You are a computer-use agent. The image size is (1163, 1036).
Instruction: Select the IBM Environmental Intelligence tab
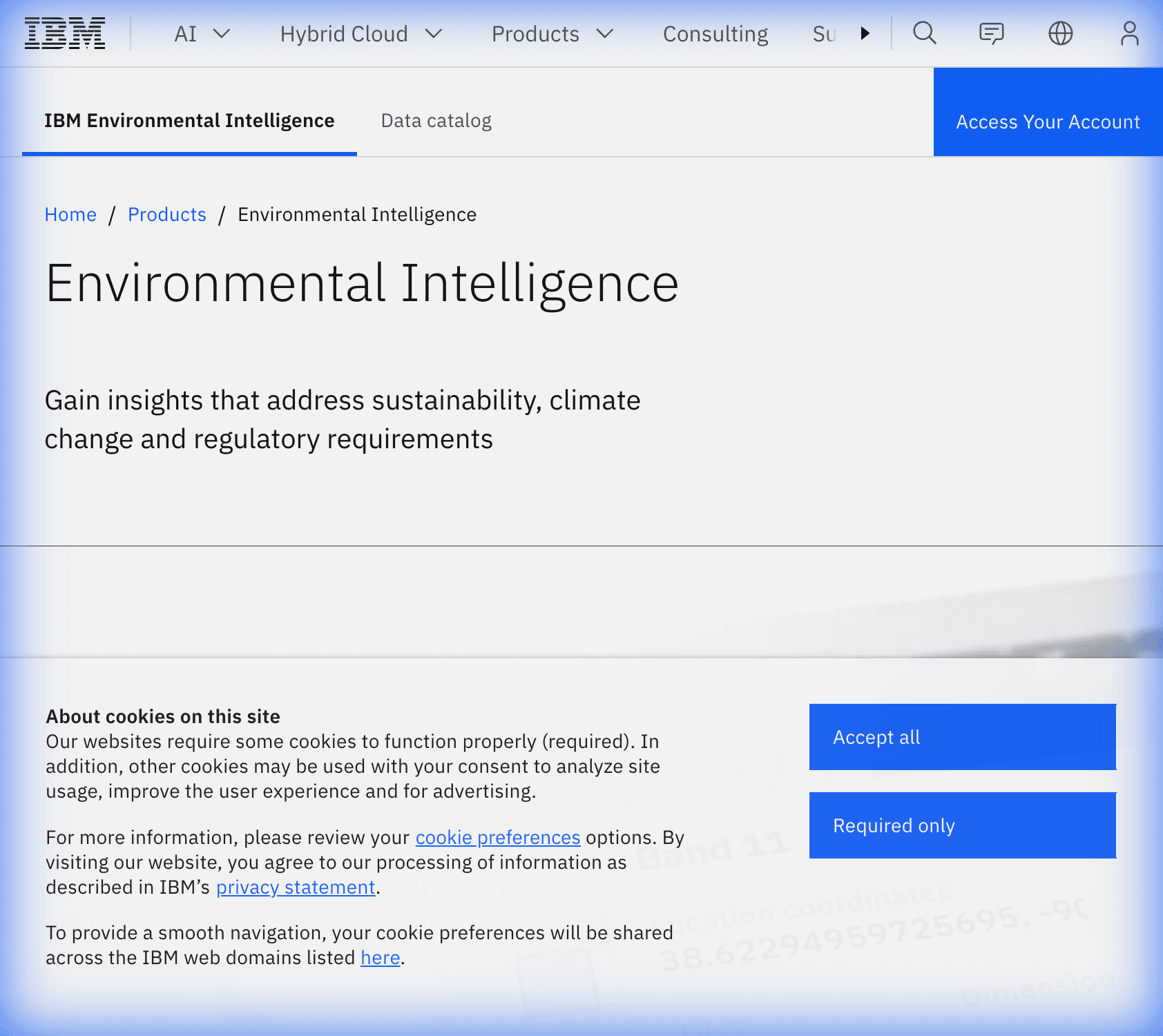[x=189, y=120]
